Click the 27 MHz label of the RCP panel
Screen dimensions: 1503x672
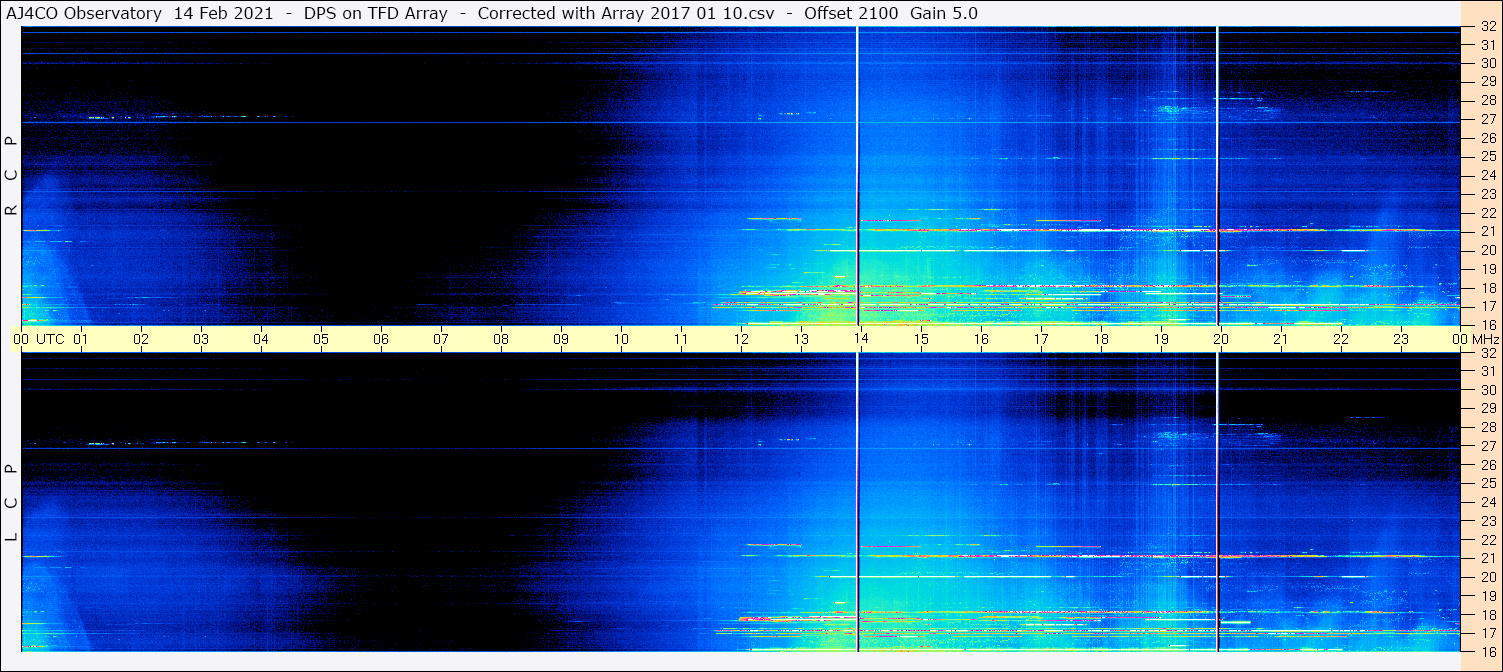tap(1488, 119)
